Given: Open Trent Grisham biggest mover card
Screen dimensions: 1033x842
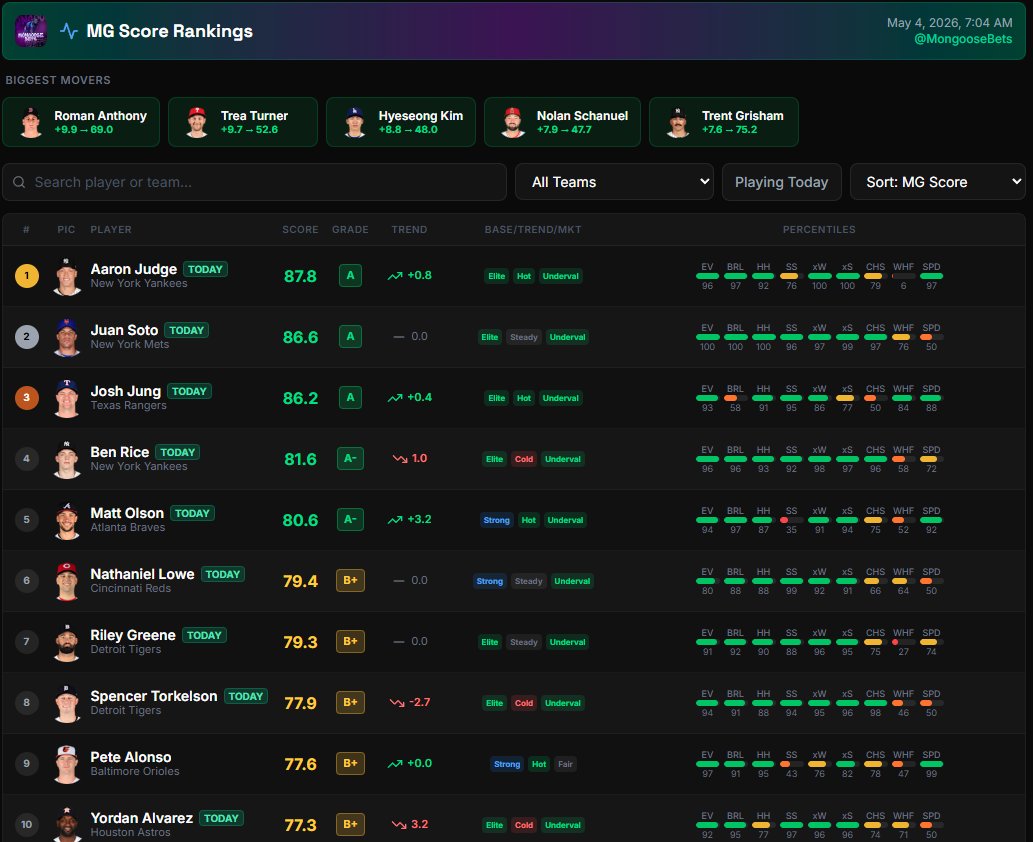Looking at the screenshot, I should 724,122.
